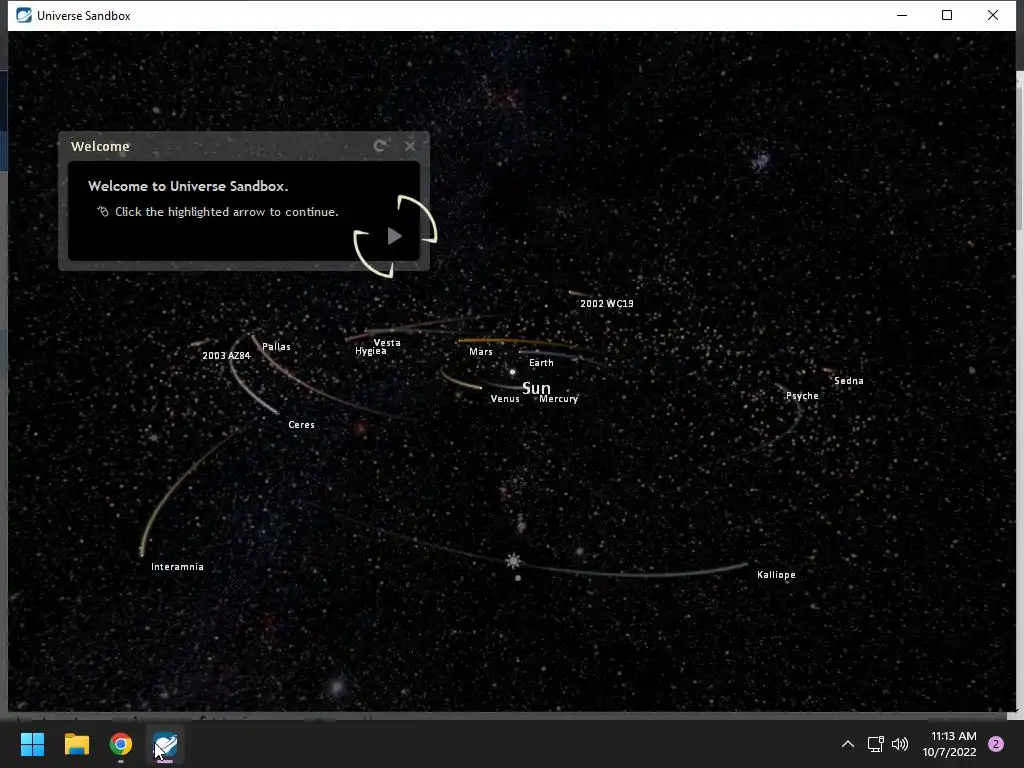Open Google Chrome from taskbar
1024x768 pixels.
pyautogui.click(x=121, y=744)
